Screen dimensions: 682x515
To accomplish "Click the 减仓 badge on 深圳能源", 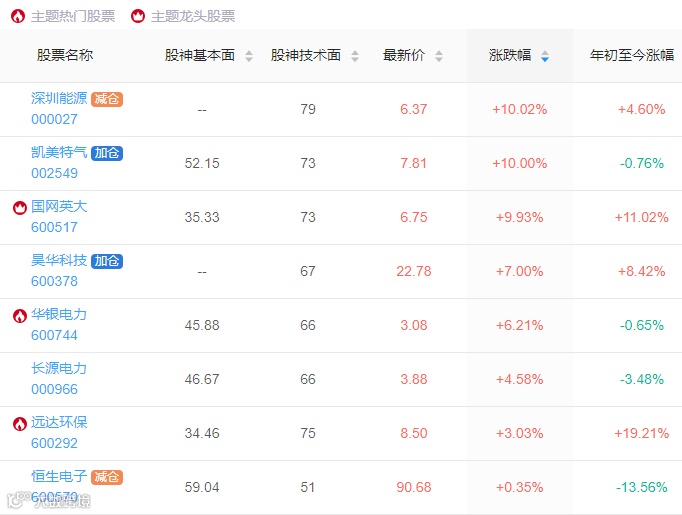I will [107, 99].
